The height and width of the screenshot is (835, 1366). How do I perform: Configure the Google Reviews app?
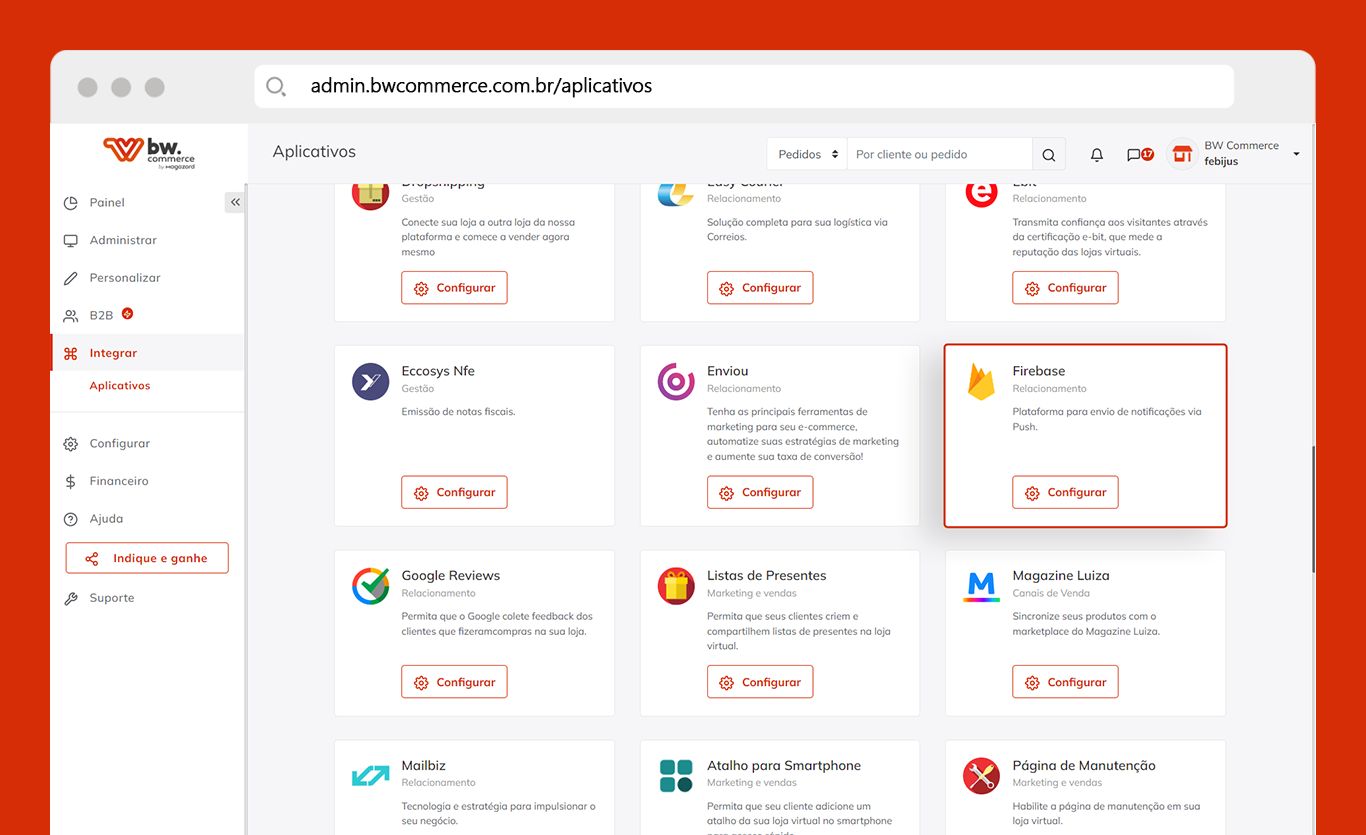click(455, 683)
